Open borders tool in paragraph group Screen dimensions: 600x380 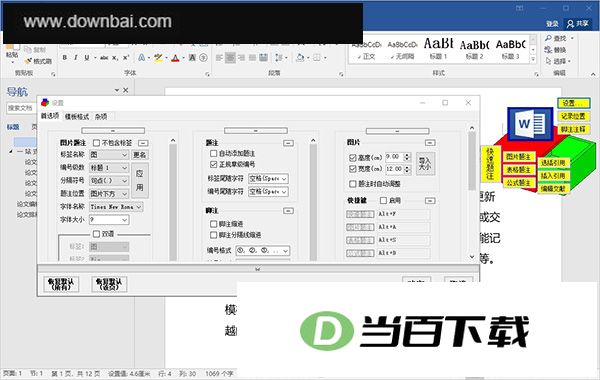click(x=317, y=58)
